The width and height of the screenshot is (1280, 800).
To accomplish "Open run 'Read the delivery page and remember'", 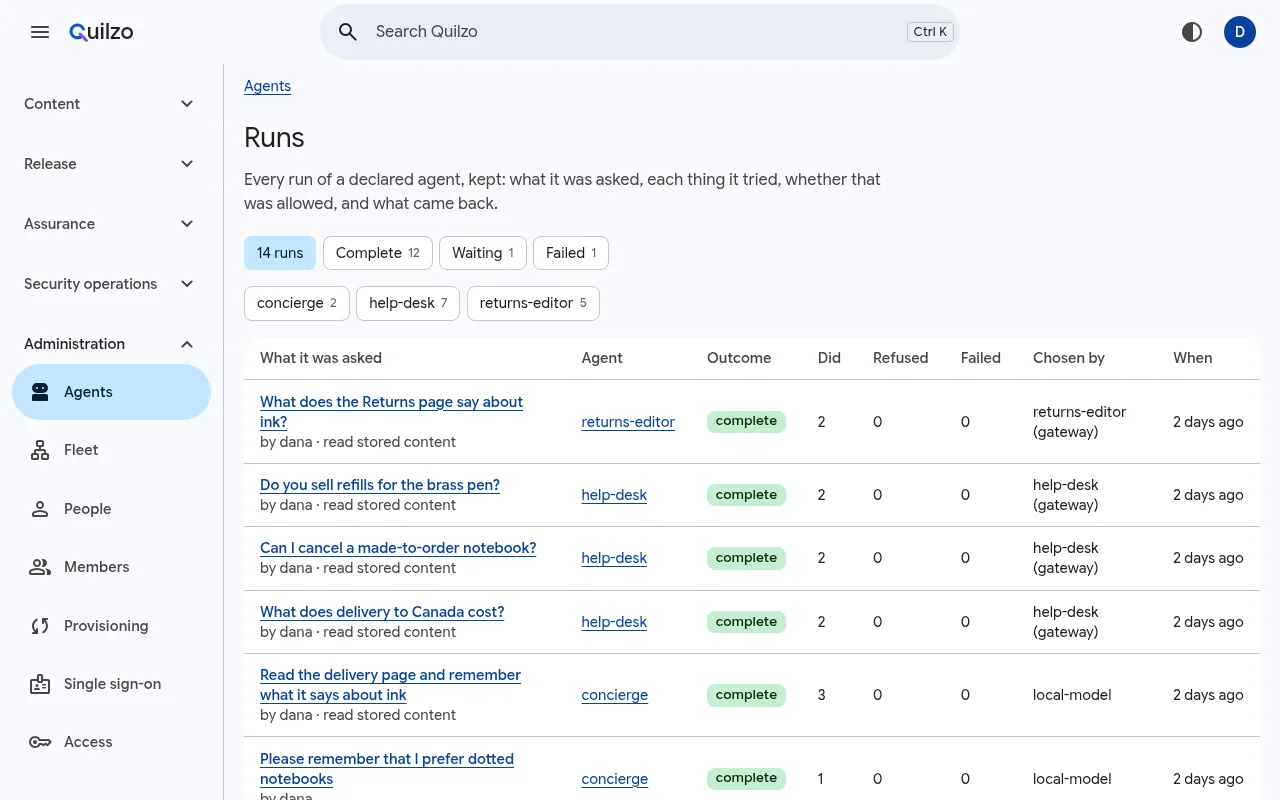I will (x=390, y=685).
